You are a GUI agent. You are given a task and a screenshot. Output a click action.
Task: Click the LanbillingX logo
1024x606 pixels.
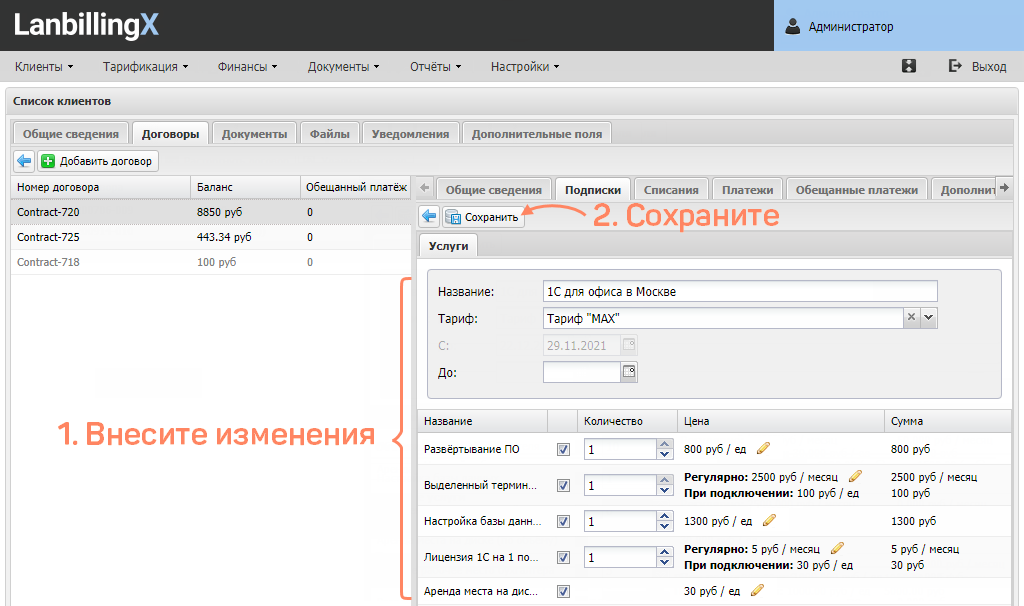tap(86, 25)
